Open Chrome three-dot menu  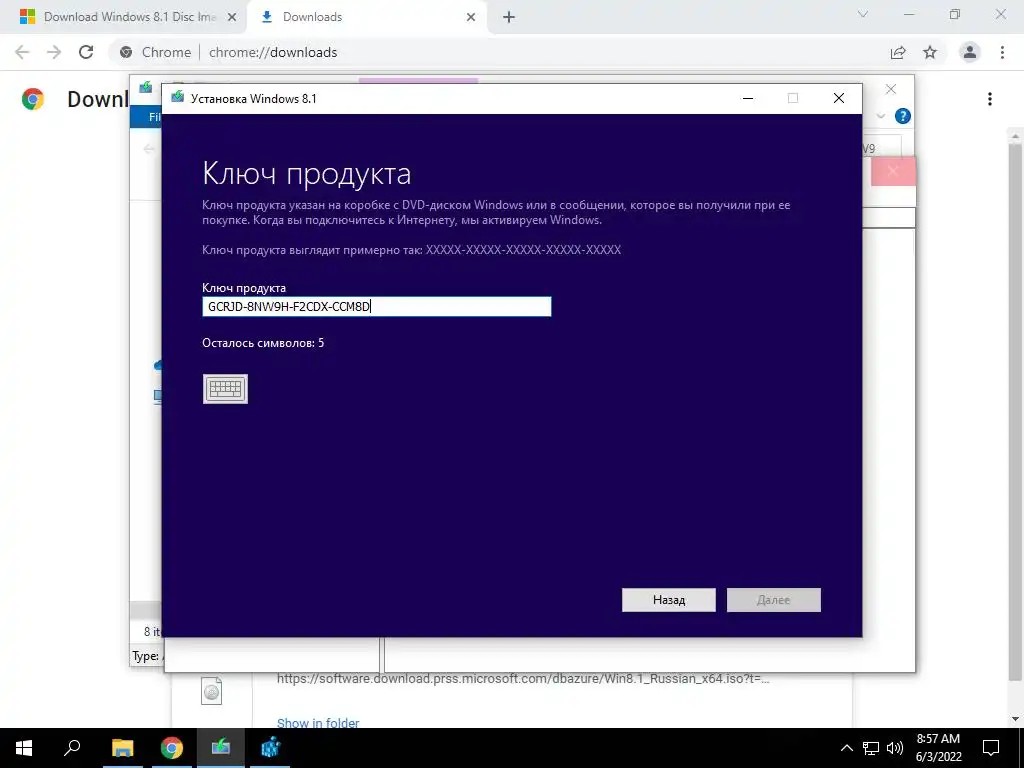tap(1002, 52)
